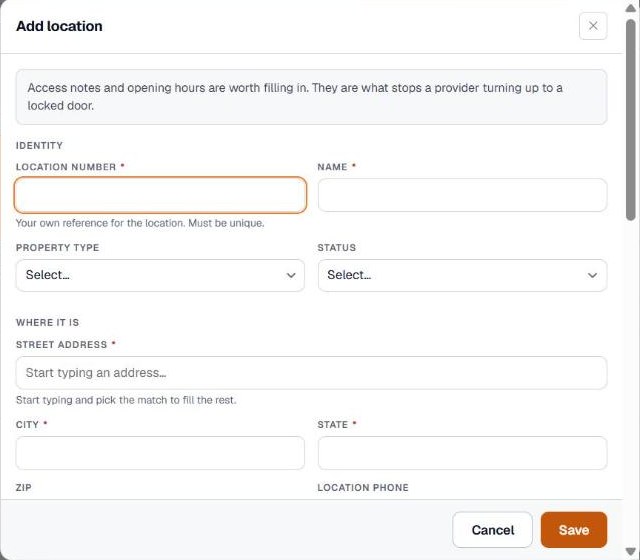Viewport: 640px width, 560px height.
Task: Click into the Name input field
Action: pyautogui.click(x=462, y=195)
